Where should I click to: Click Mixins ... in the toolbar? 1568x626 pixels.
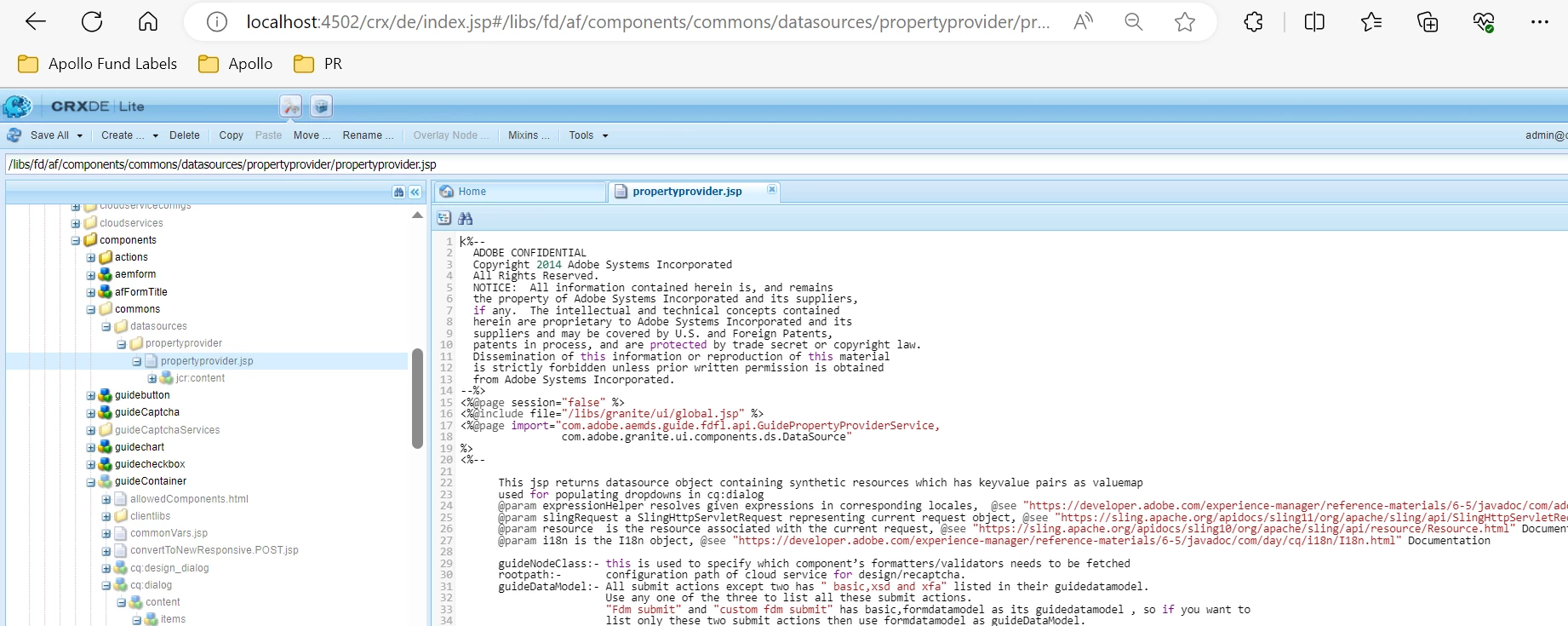tap(529, 135)
